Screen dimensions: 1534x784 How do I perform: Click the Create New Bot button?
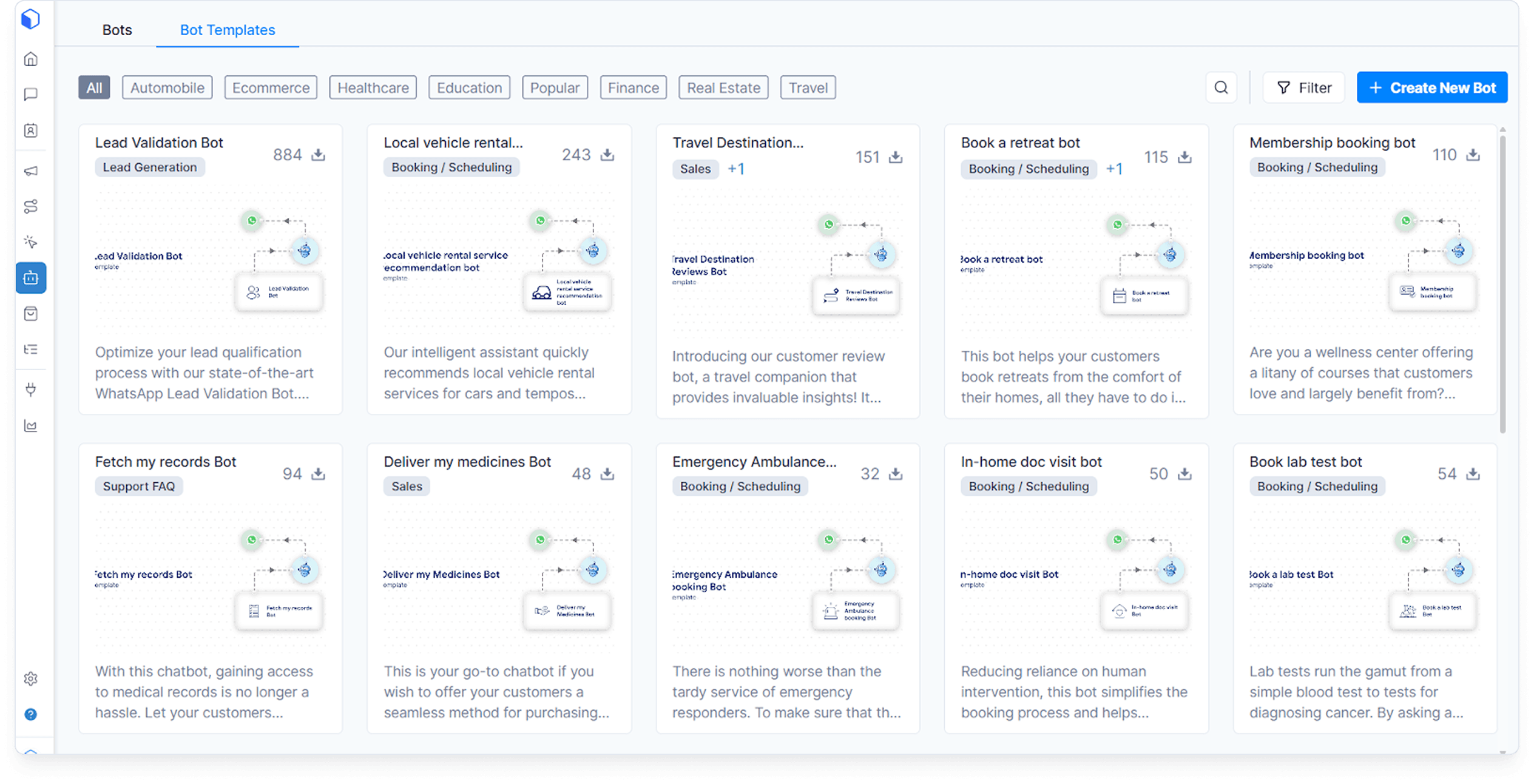point(1432,87)
